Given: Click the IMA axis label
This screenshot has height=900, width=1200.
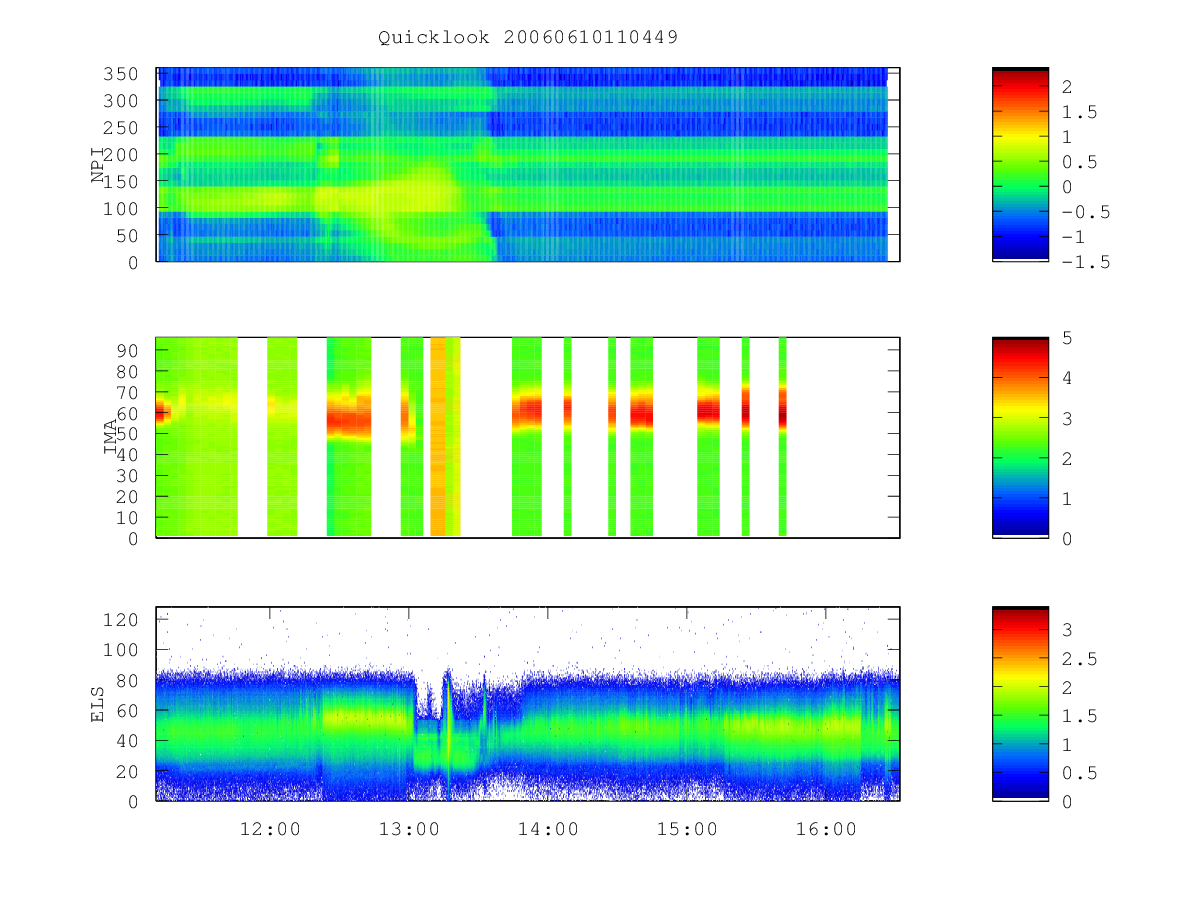Looking at the screenshot, I should (x=111, y=437).
